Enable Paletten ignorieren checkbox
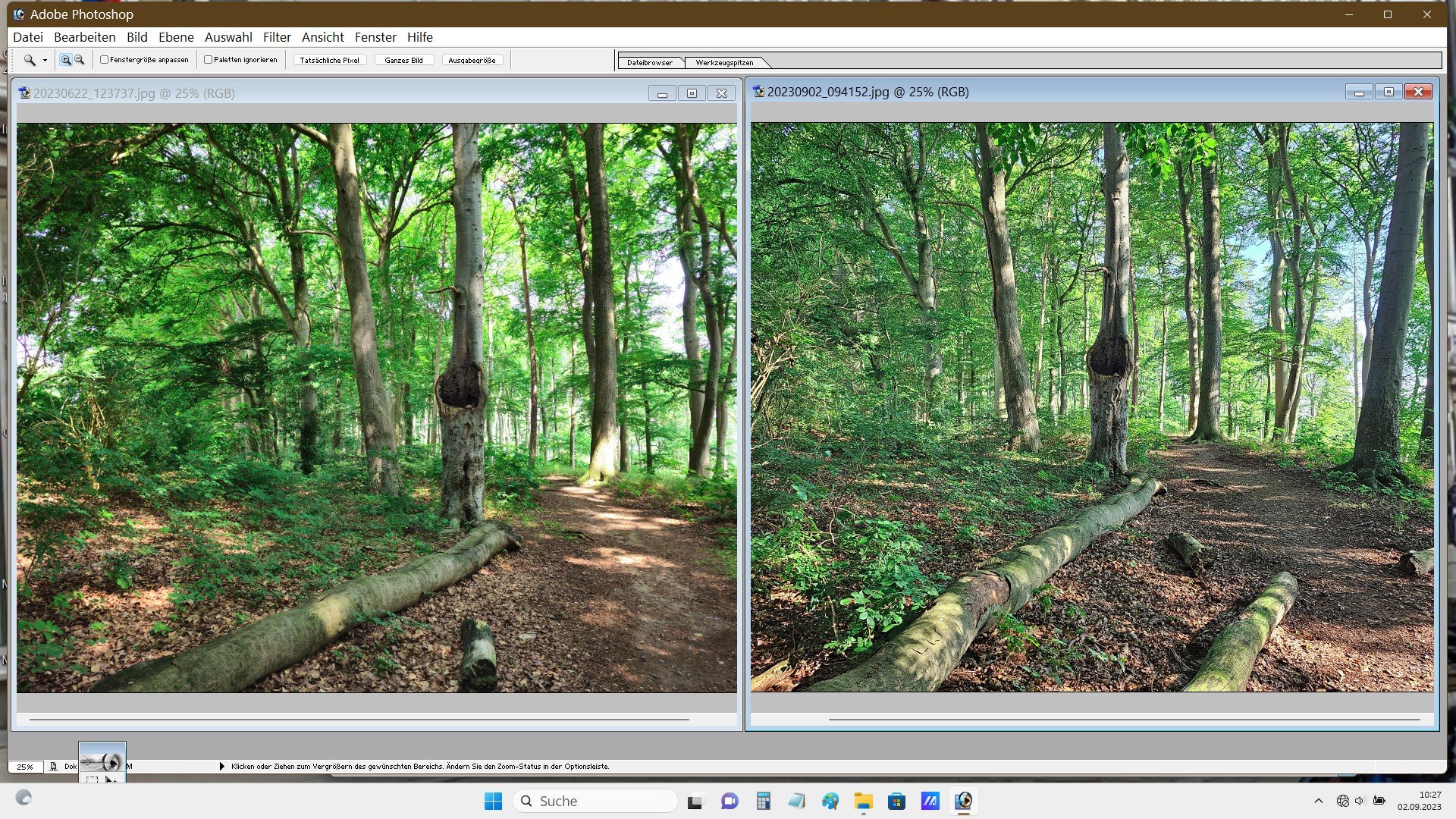 [x=208, y=60]
